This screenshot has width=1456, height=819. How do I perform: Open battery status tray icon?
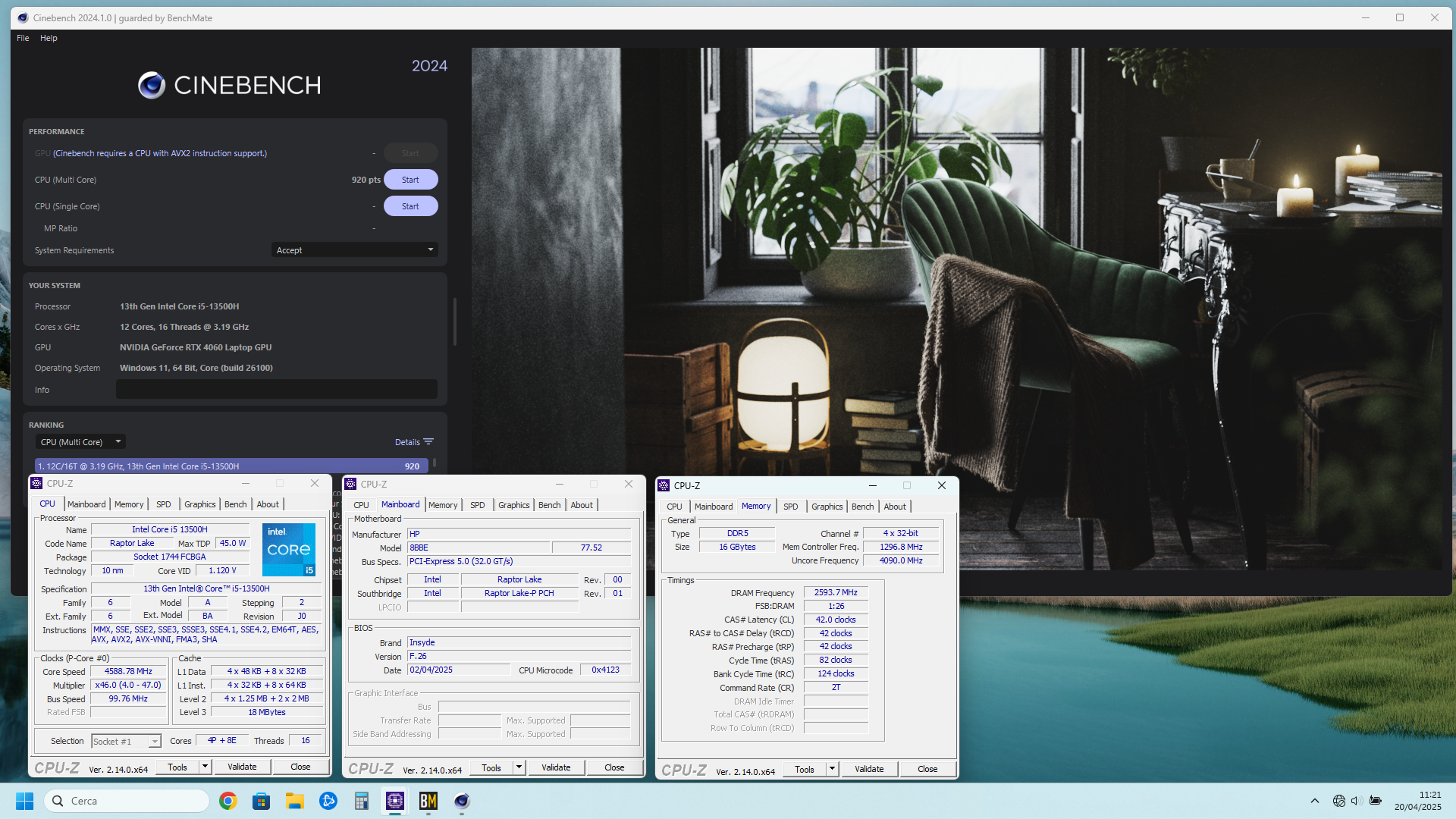(1375, 801)
